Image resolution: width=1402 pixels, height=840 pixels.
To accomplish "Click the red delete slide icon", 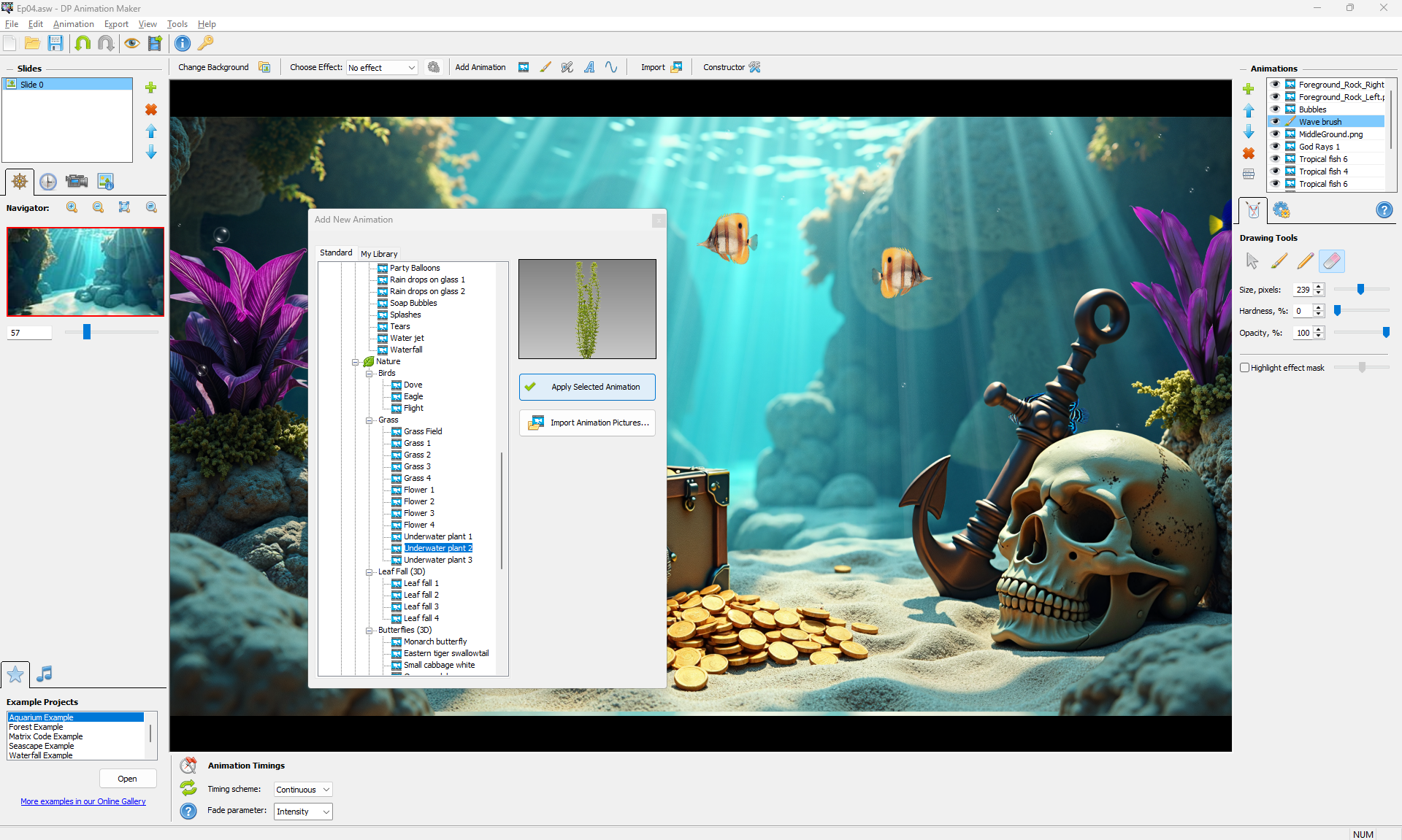I will tap(151, 109).
